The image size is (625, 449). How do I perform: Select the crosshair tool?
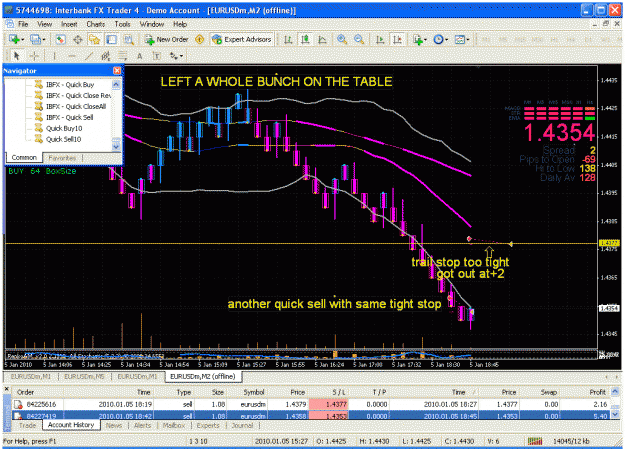pos(34,56)
